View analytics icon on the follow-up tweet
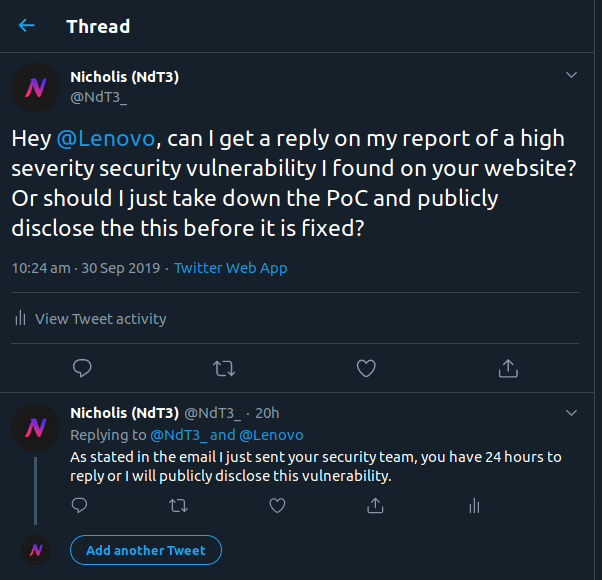Screen dimensions: 602x580 [x=475, y=506]
